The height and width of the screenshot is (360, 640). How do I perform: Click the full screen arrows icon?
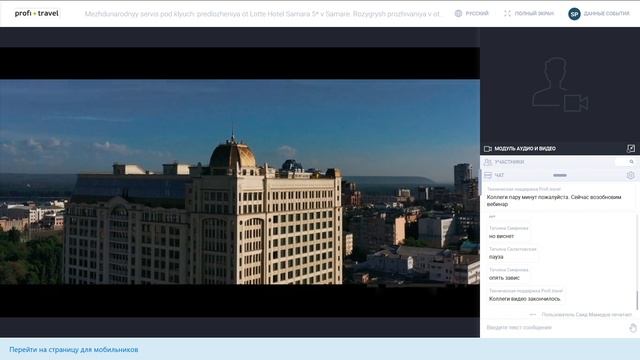(507, 13)
